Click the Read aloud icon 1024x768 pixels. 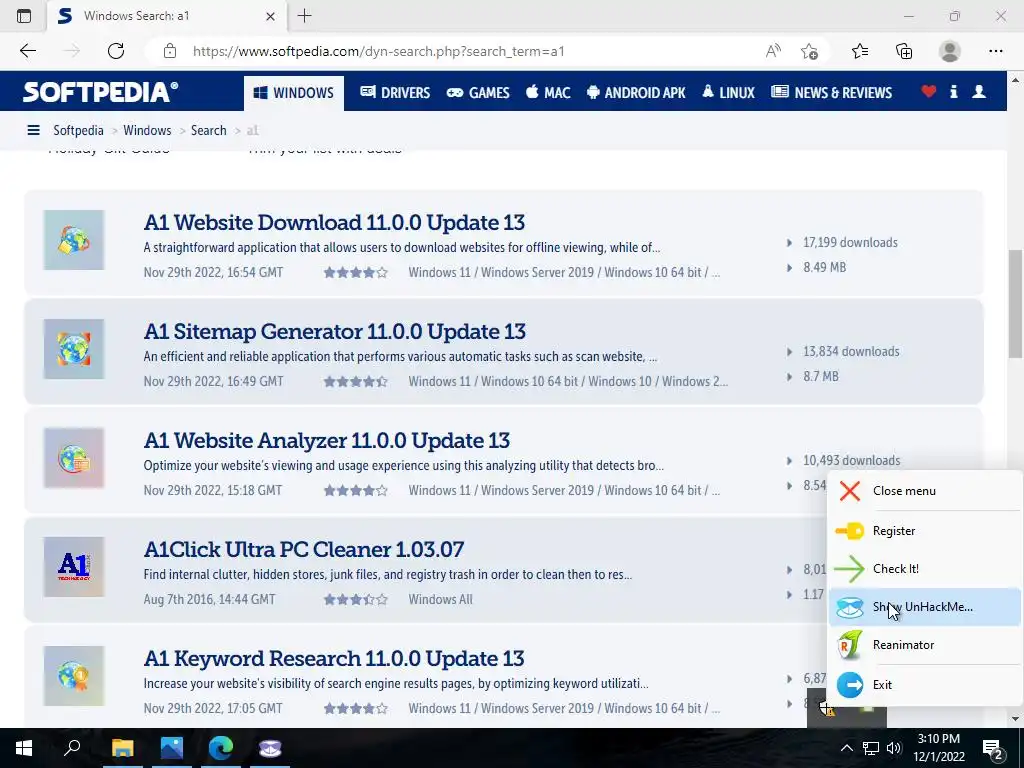pyautogui.click(x=773, y=51)
